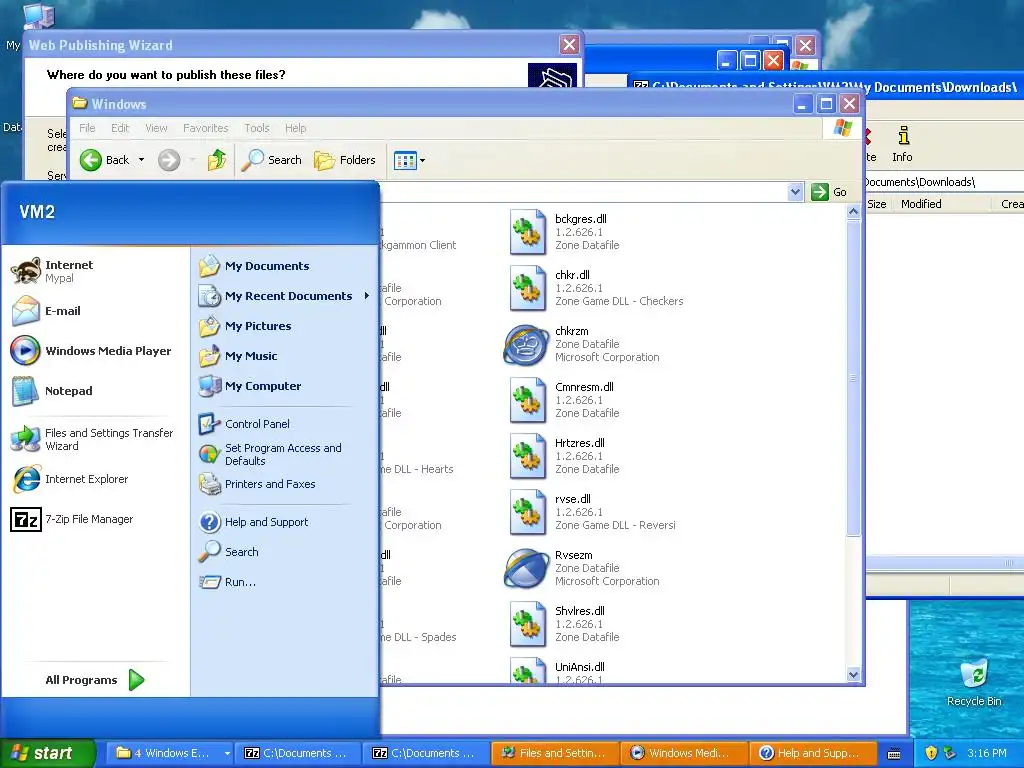This screenshot has width=1024, height=768.
Task: Select Hrtzres.dll file
Action: [565, 456]
